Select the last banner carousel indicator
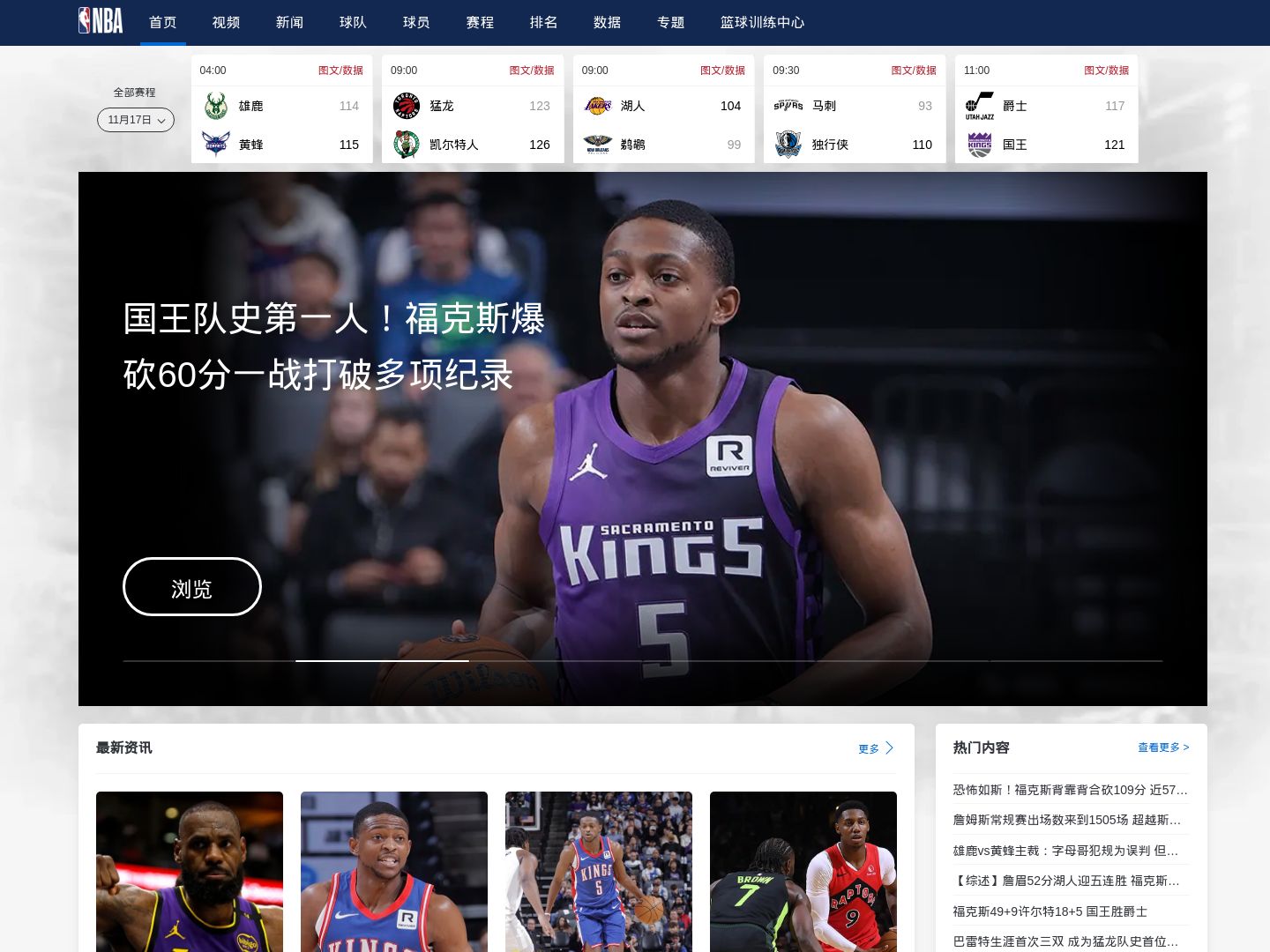The width and height of the screenshot is (1270, 952). point(1076,660)
